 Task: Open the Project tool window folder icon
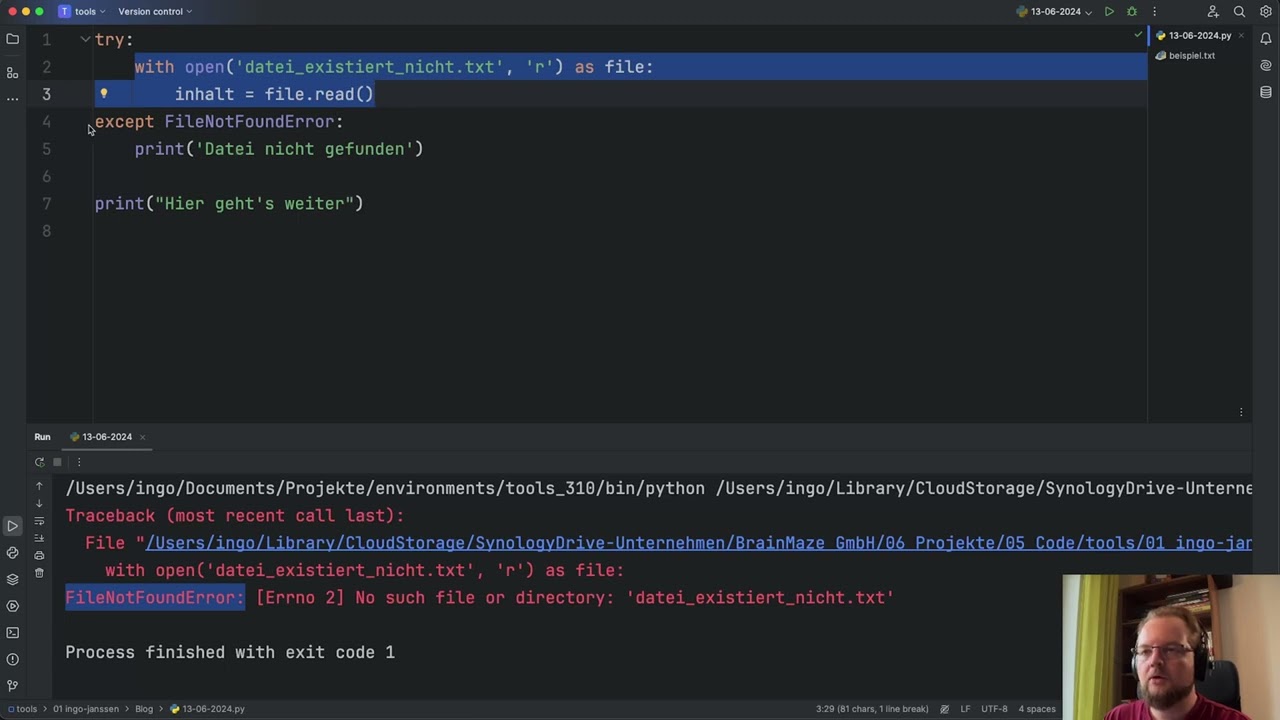tap(12, 39)
